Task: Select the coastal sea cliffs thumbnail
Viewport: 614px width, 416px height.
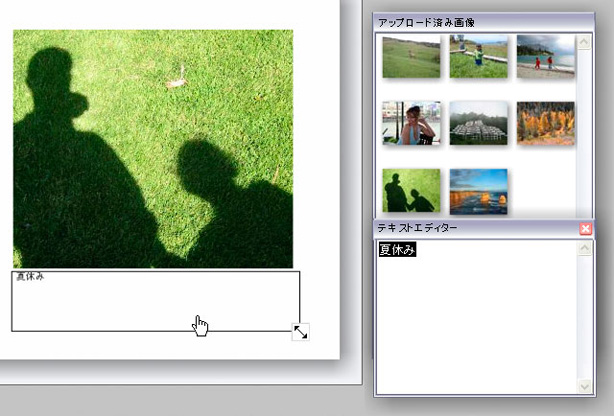Action: (479, 192)
